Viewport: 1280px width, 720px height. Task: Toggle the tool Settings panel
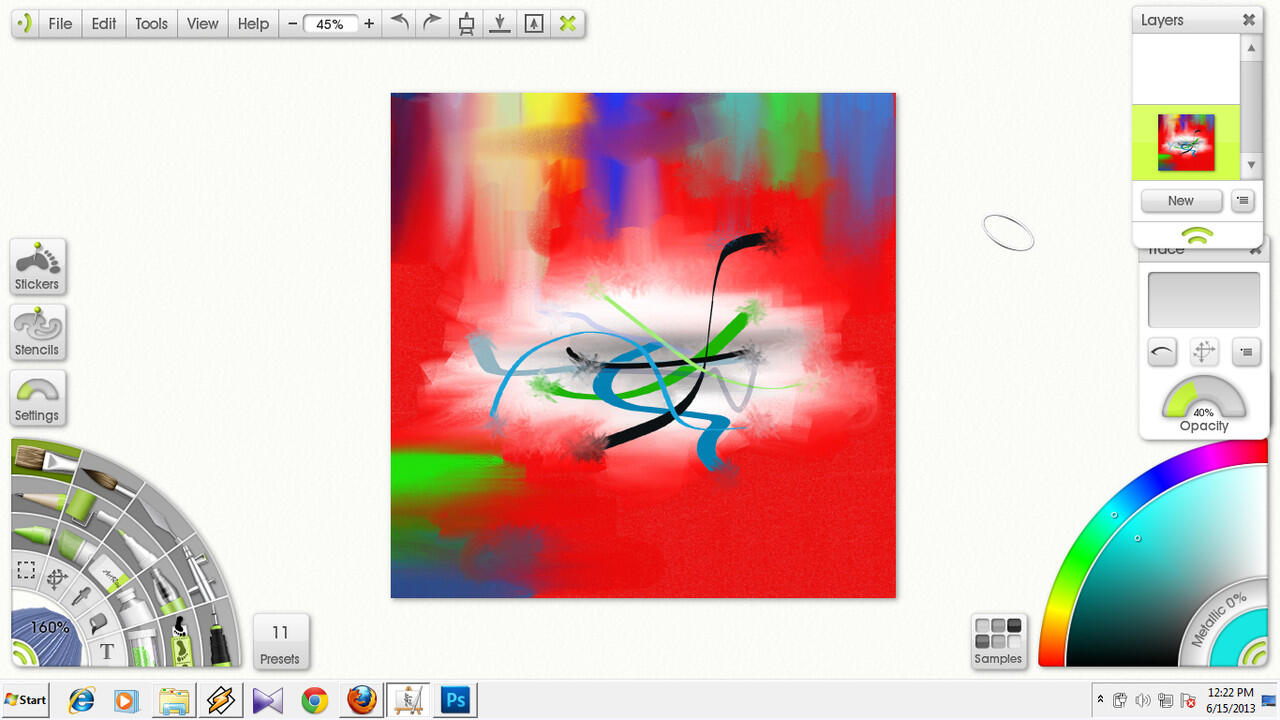coord(37,398)
